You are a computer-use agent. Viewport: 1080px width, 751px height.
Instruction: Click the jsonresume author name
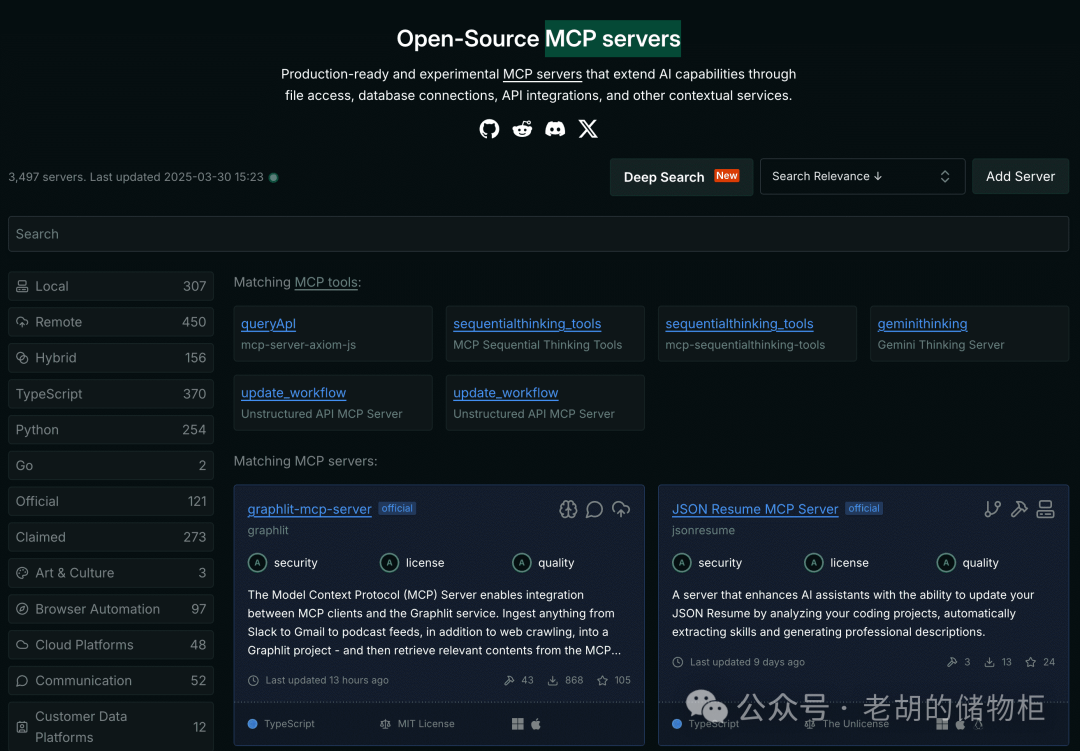point(703,531)
